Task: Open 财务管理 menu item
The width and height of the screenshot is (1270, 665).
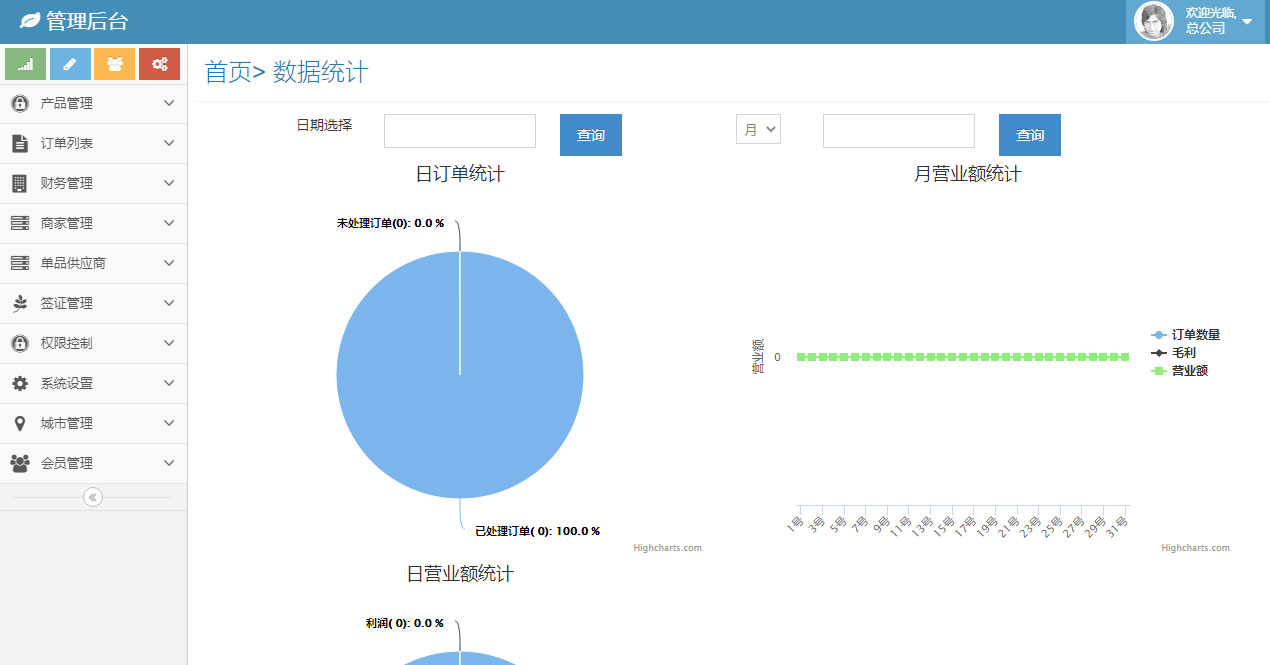Action: click(93, 183)
